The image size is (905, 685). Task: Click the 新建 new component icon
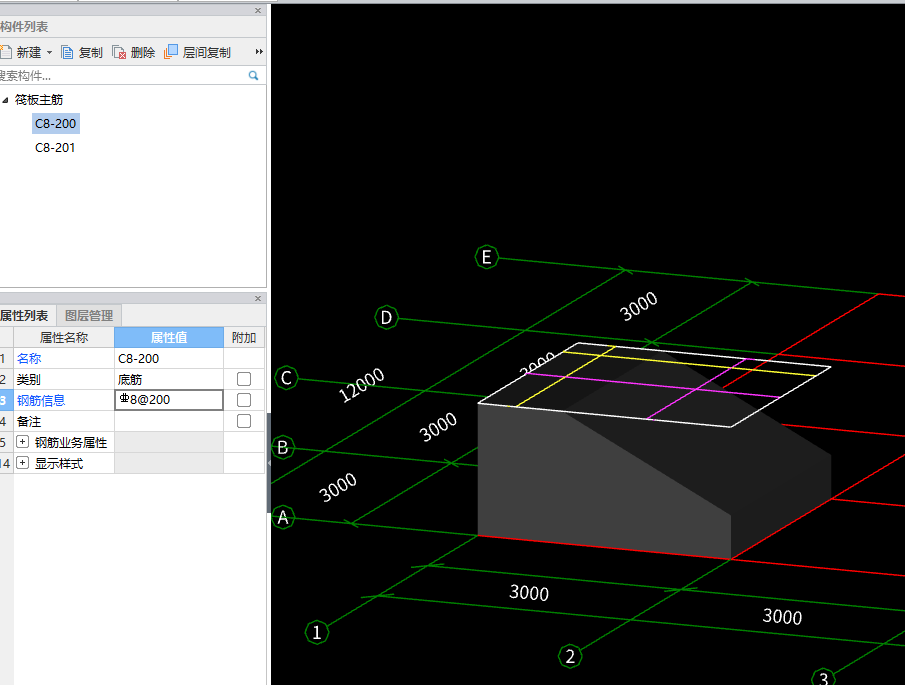[6, 53]
